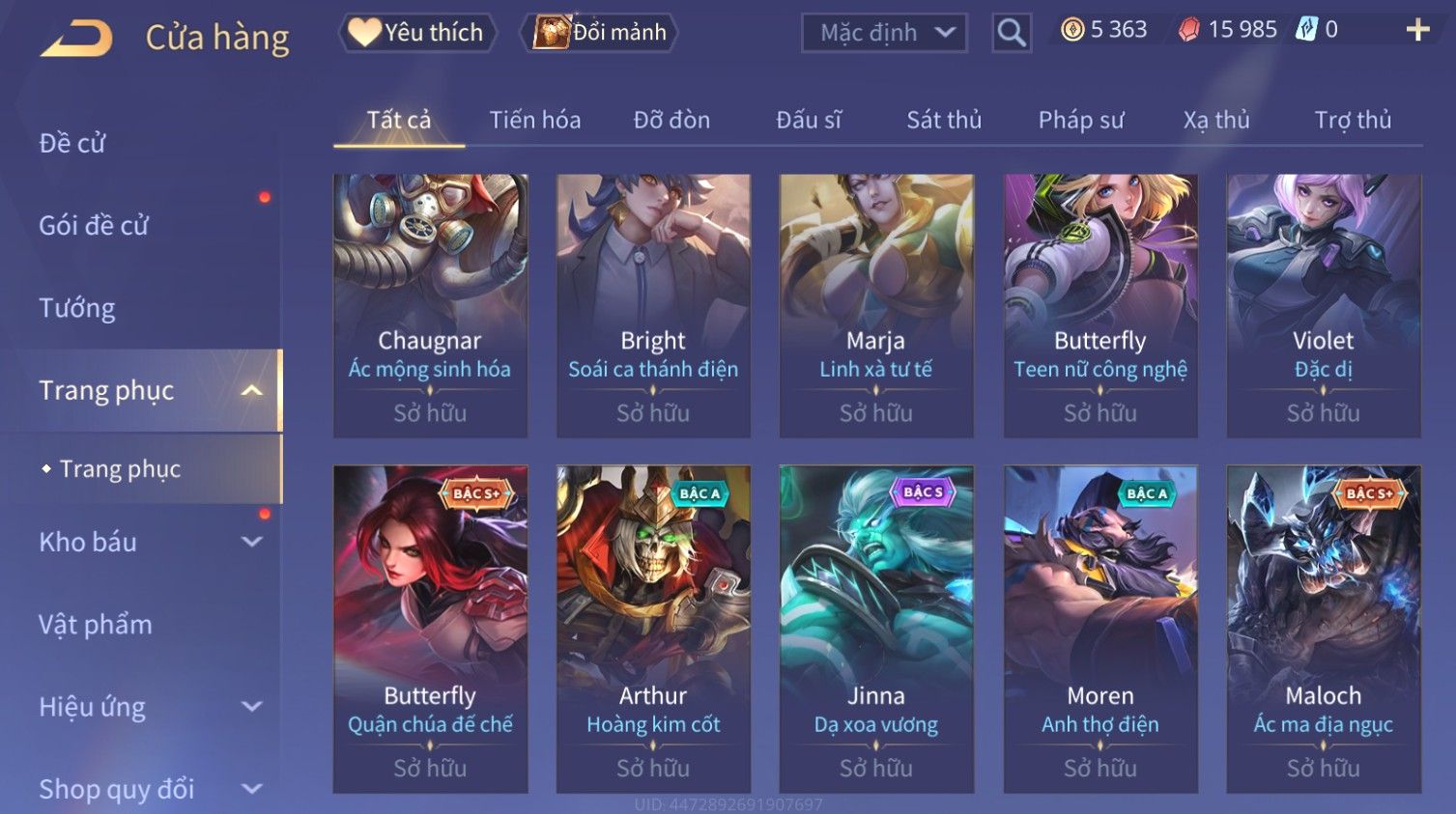Click the red ruby currency icon
Screen dimensions: 1456x814
click(x=1189, y=30)
